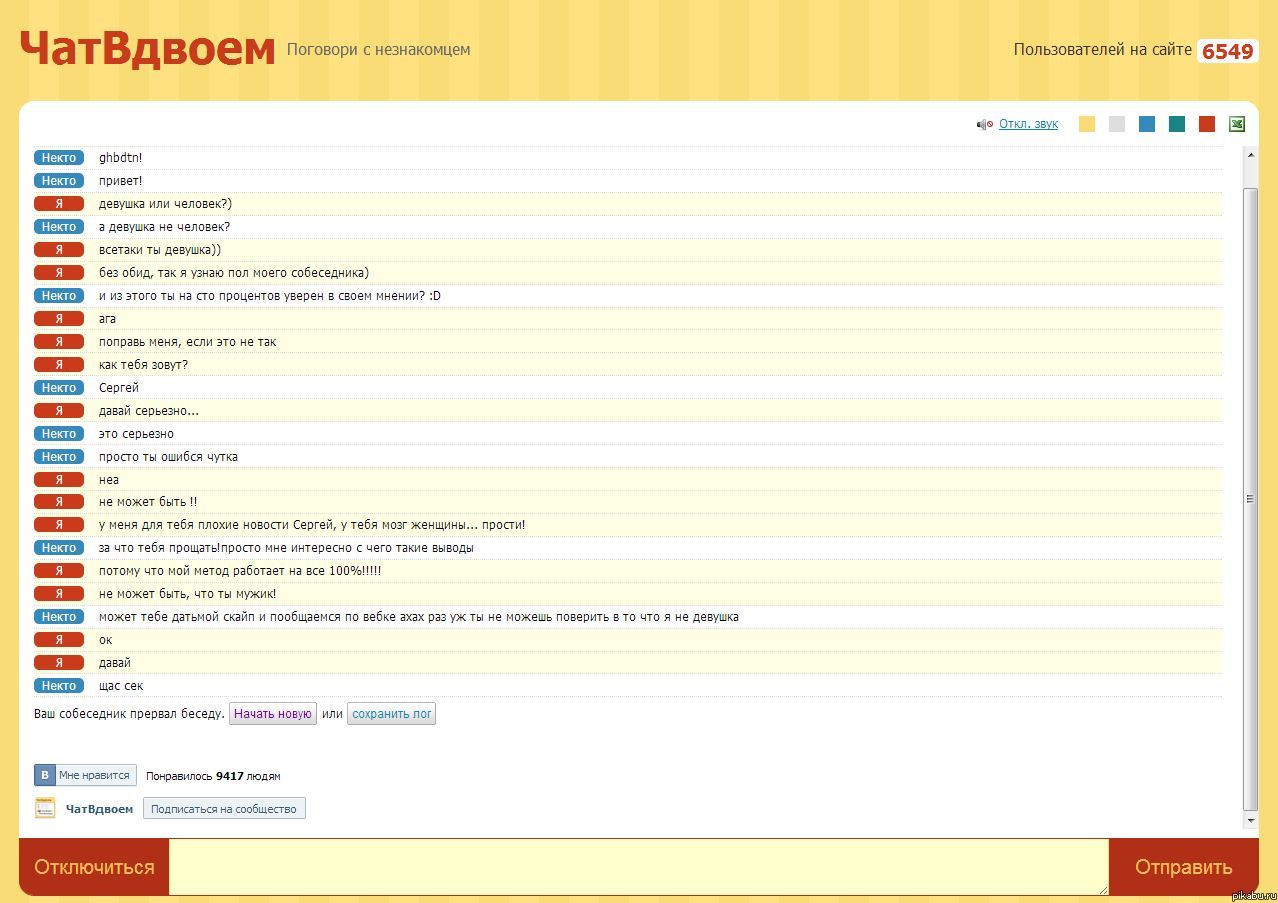The width and height of the screenshot is (1278, 903).
Task: Select the yellow color theme
Action: [x=1087, y=124]
